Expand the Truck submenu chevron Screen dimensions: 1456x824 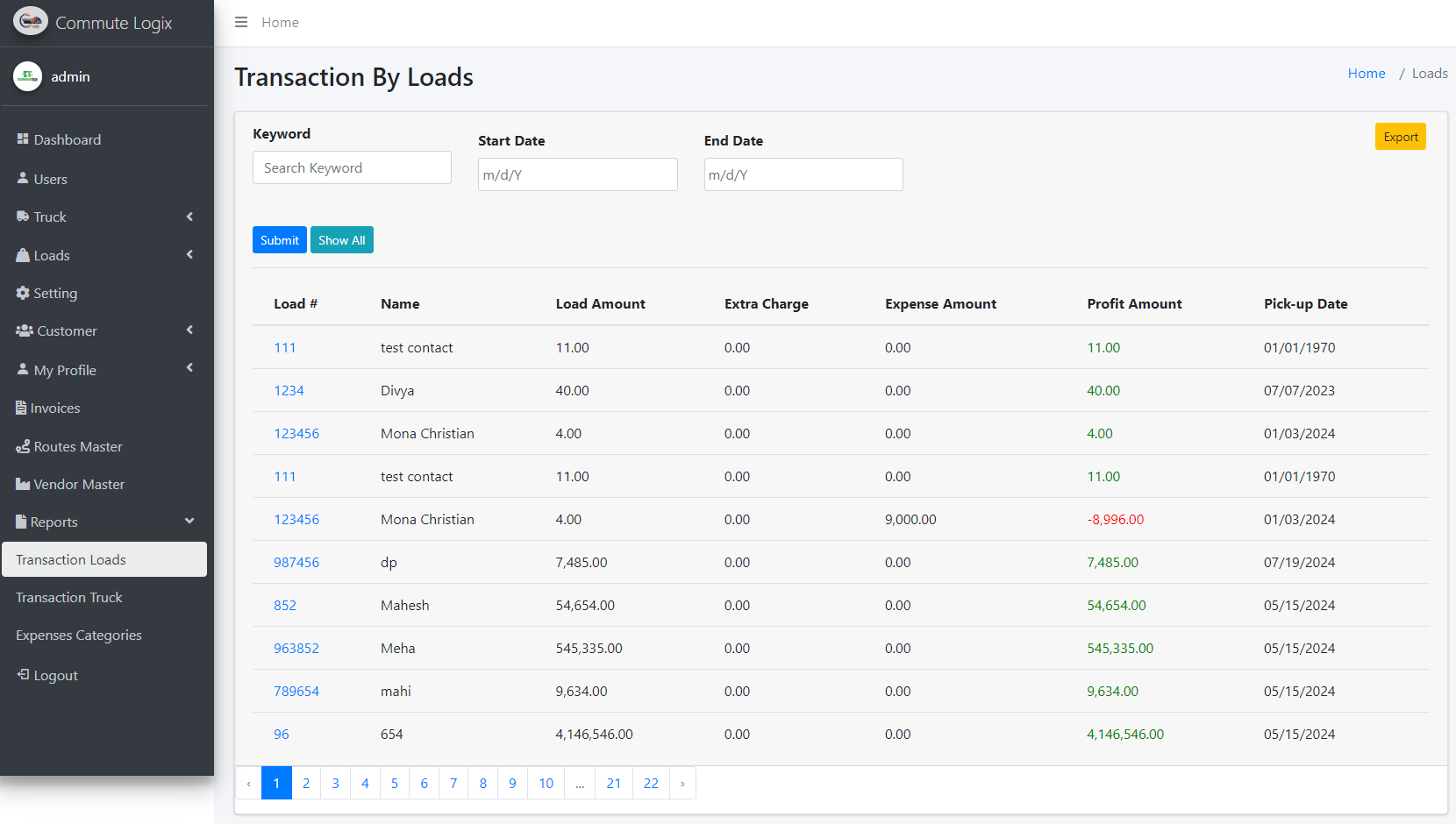tap(189, 217)
